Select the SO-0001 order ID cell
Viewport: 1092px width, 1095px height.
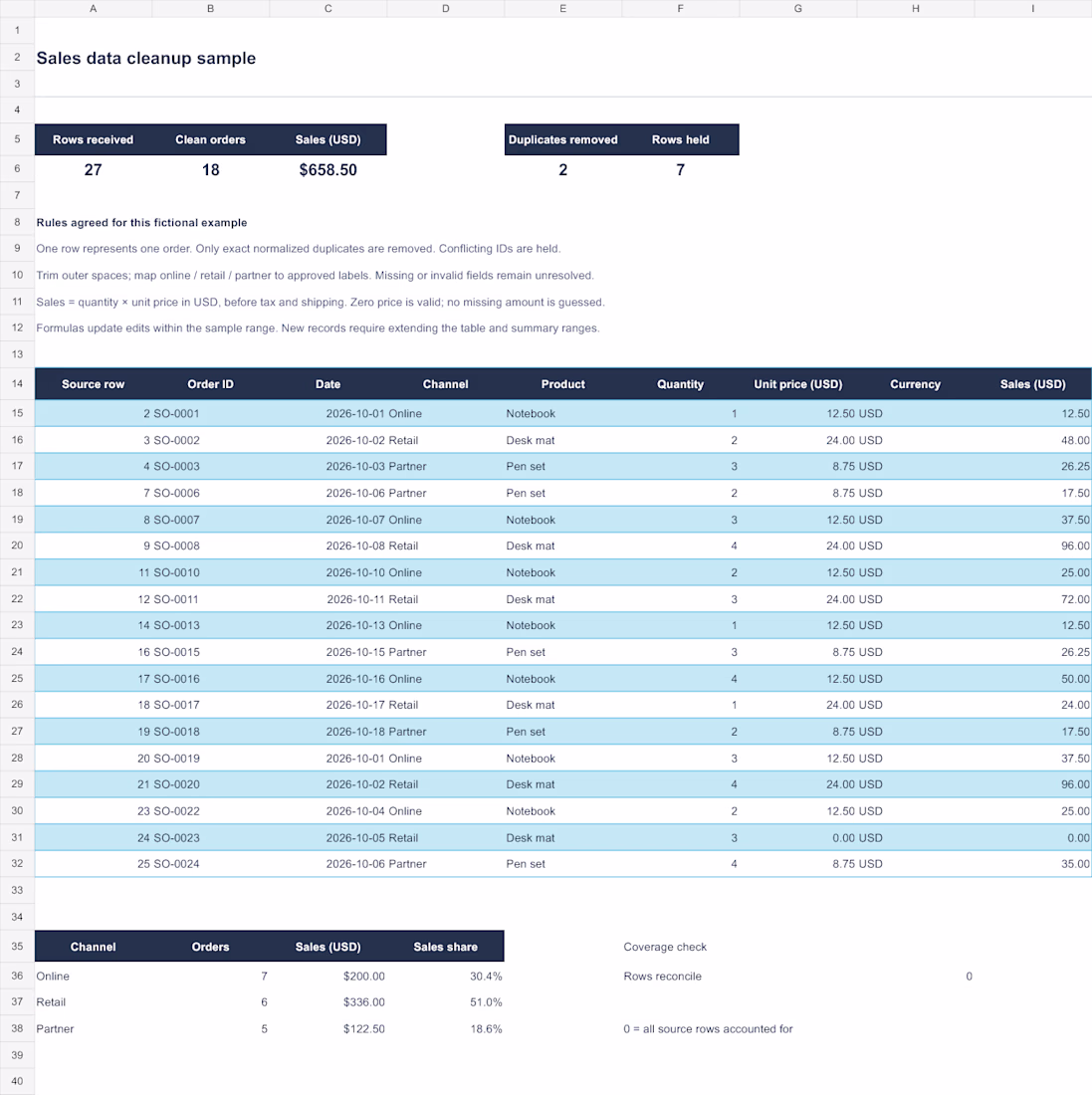[210, 413]
